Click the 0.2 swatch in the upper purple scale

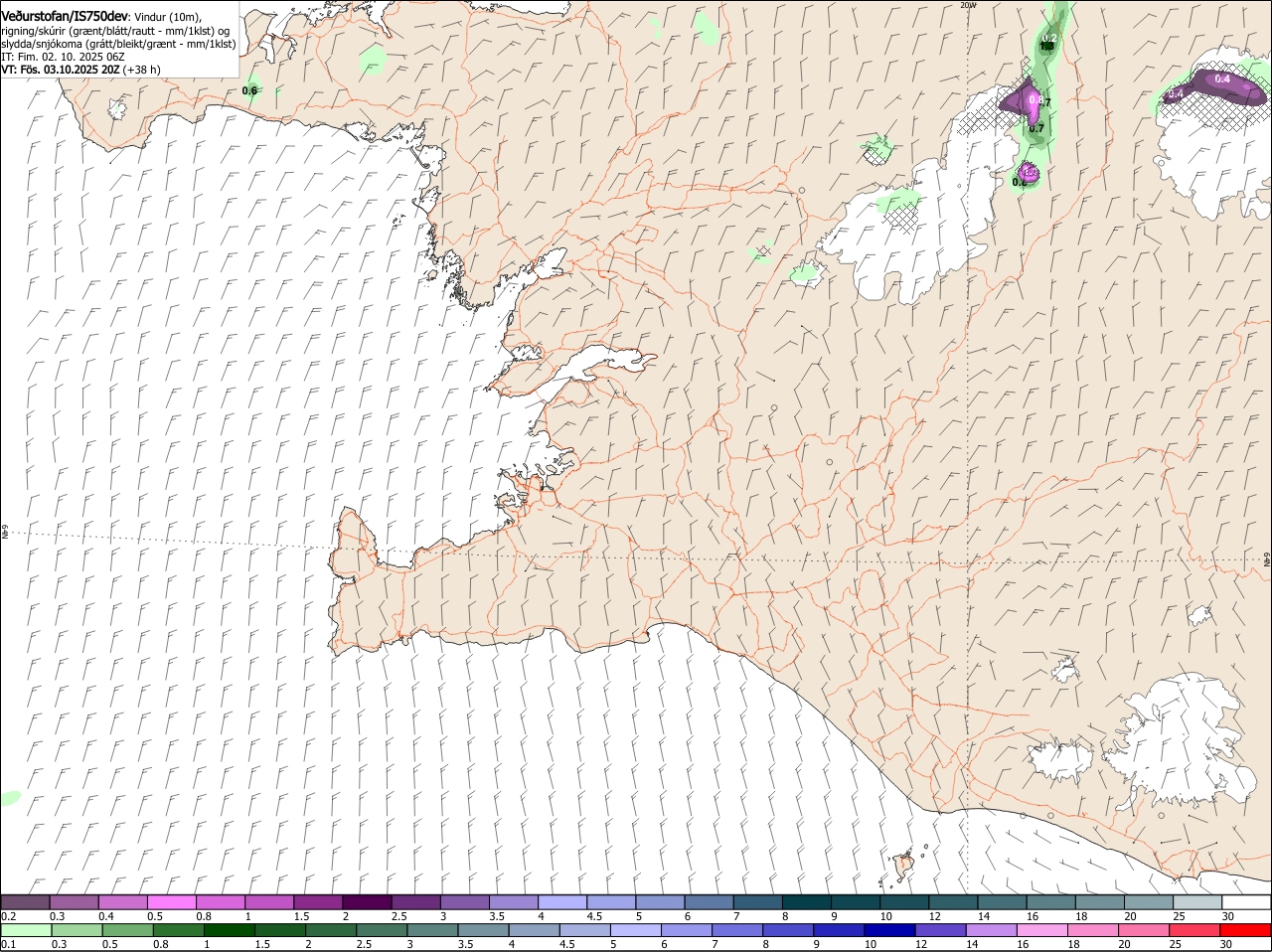[25, 901]
